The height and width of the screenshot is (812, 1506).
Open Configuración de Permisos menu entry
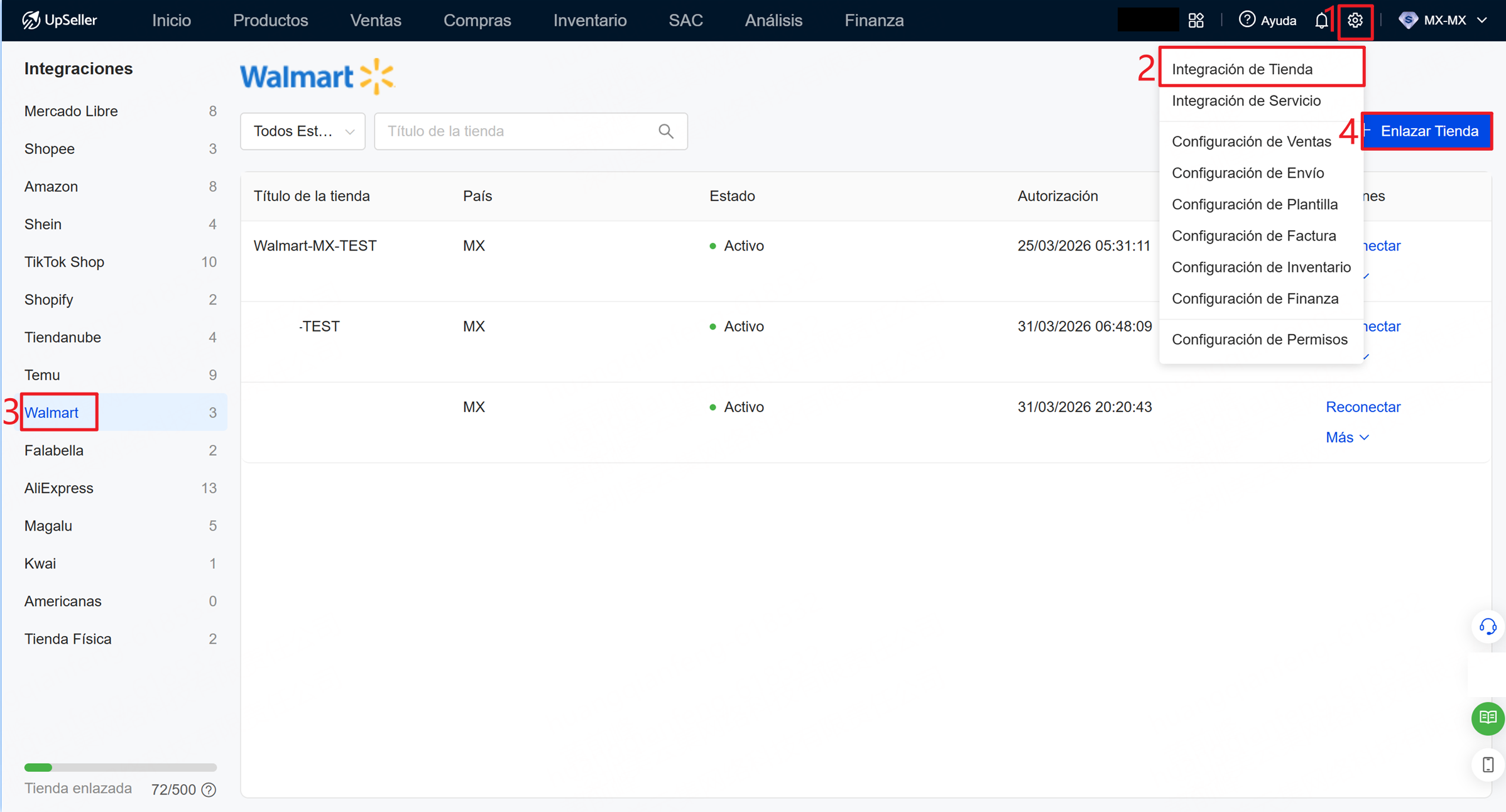pos(1259,340)
